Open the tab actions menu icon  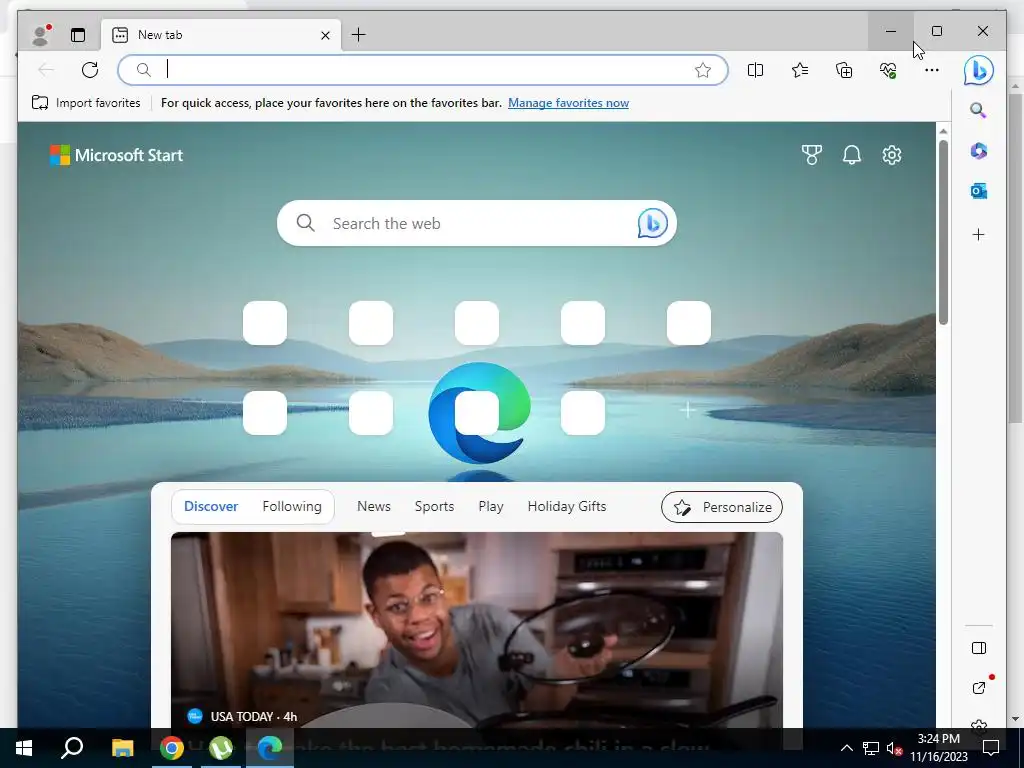[x=78, y=35]
